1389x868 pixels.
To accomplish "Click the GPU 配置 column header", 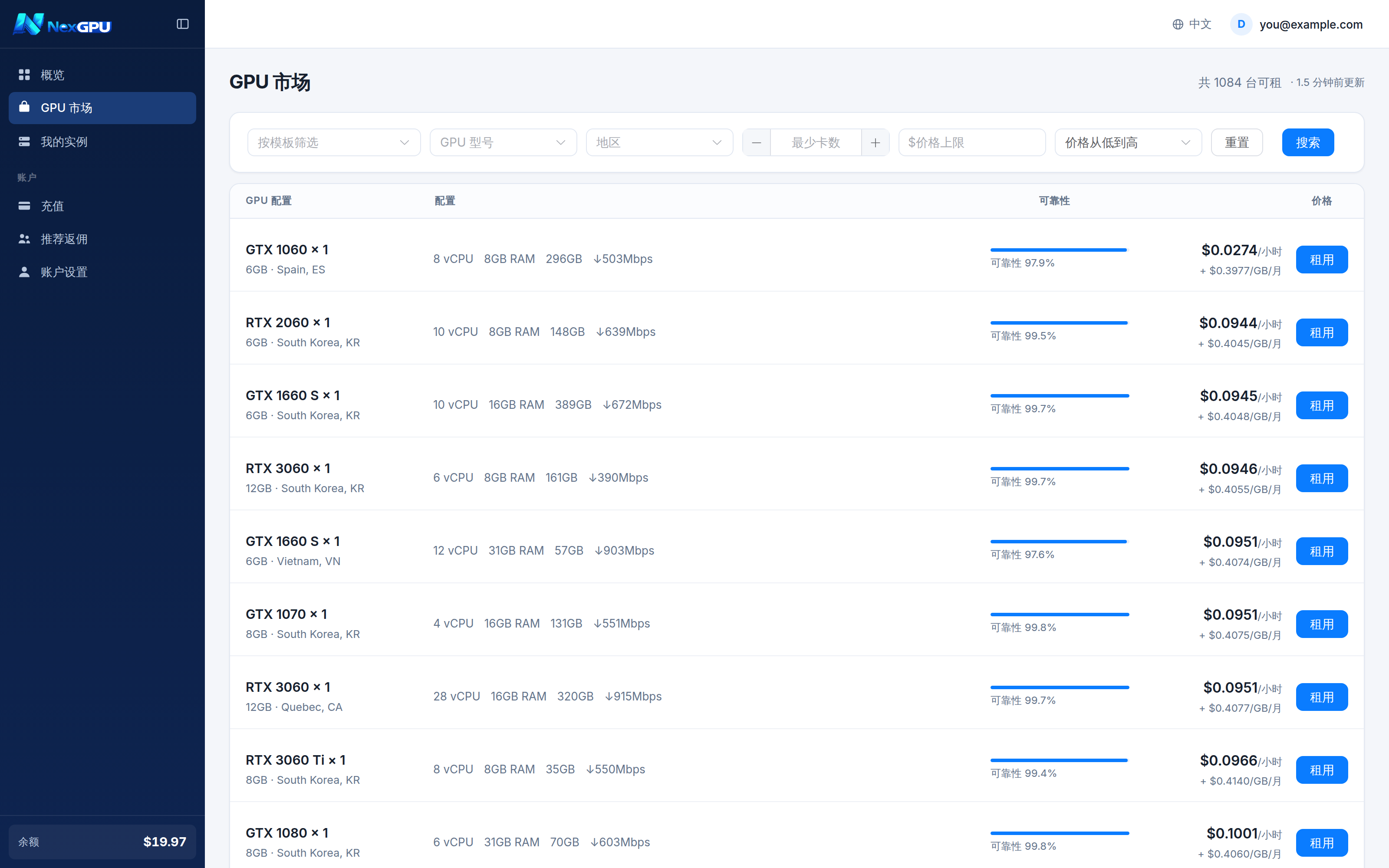I will [269, 201].
